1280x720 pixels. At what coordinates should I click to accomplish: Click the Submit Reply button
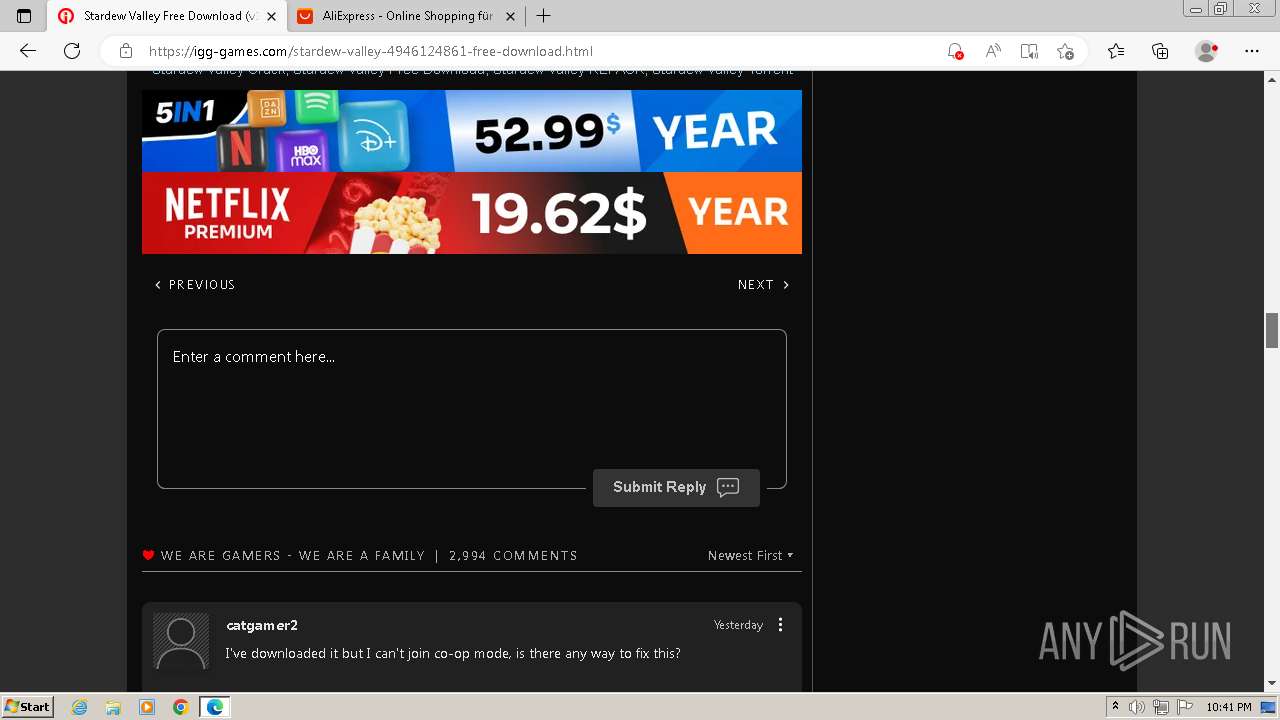[676, 487]
